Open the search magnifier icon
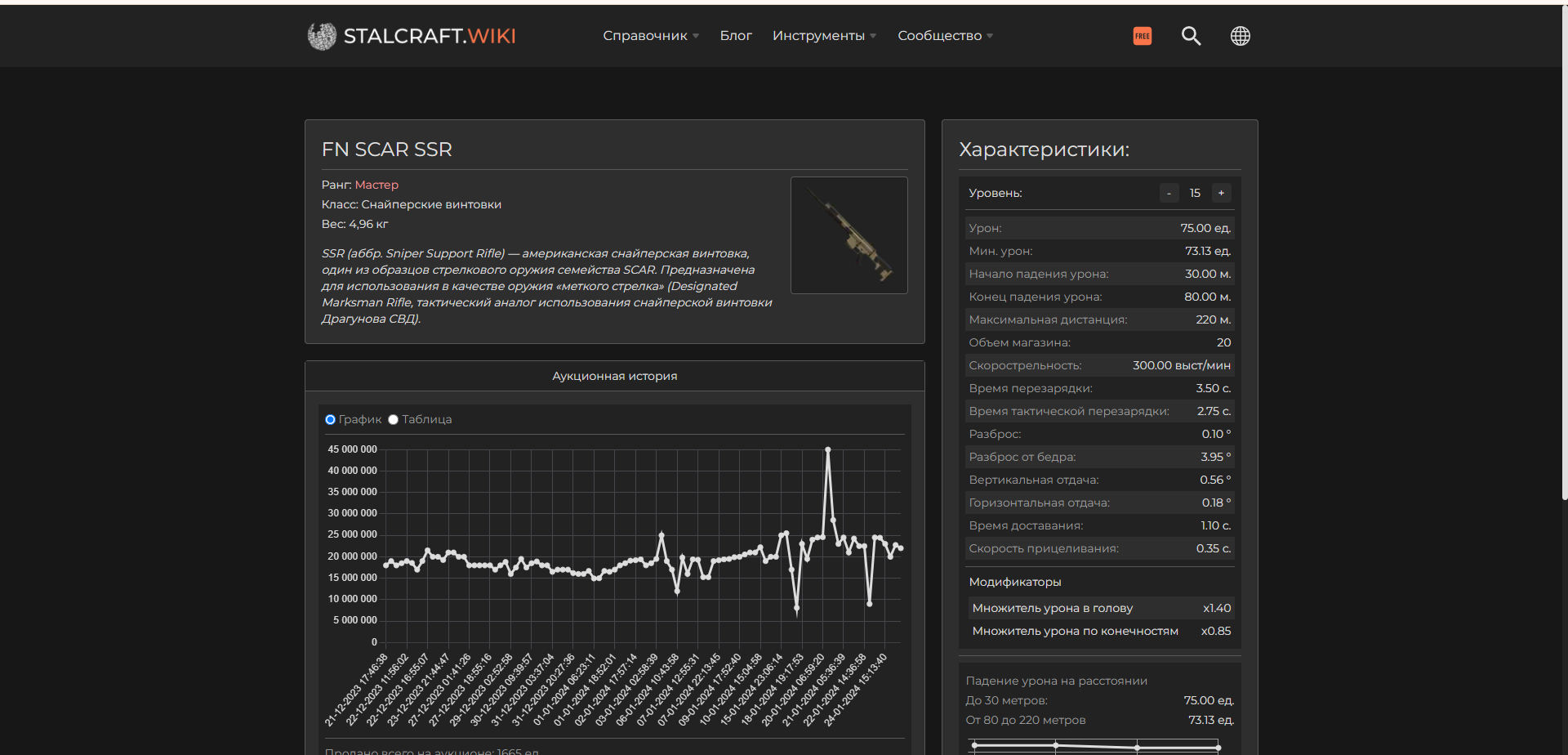 click(1191, 36)
